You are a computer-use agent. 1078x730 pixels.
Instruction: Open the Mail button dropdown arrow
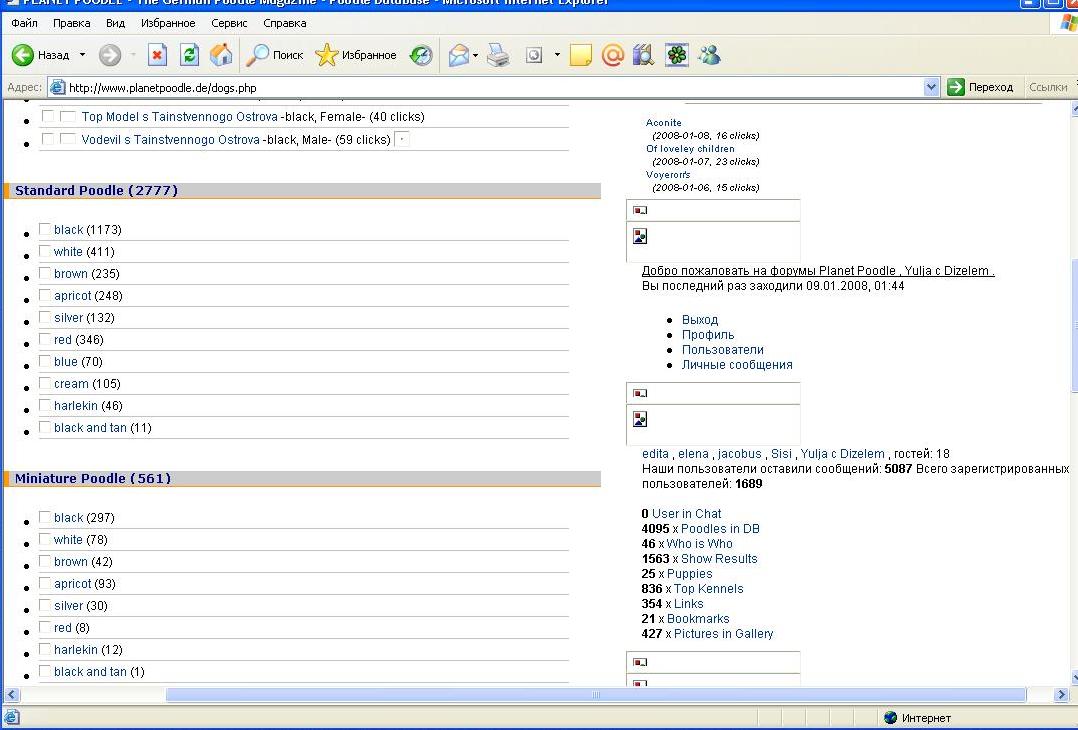pyautogui.click(x=476, y=56)
